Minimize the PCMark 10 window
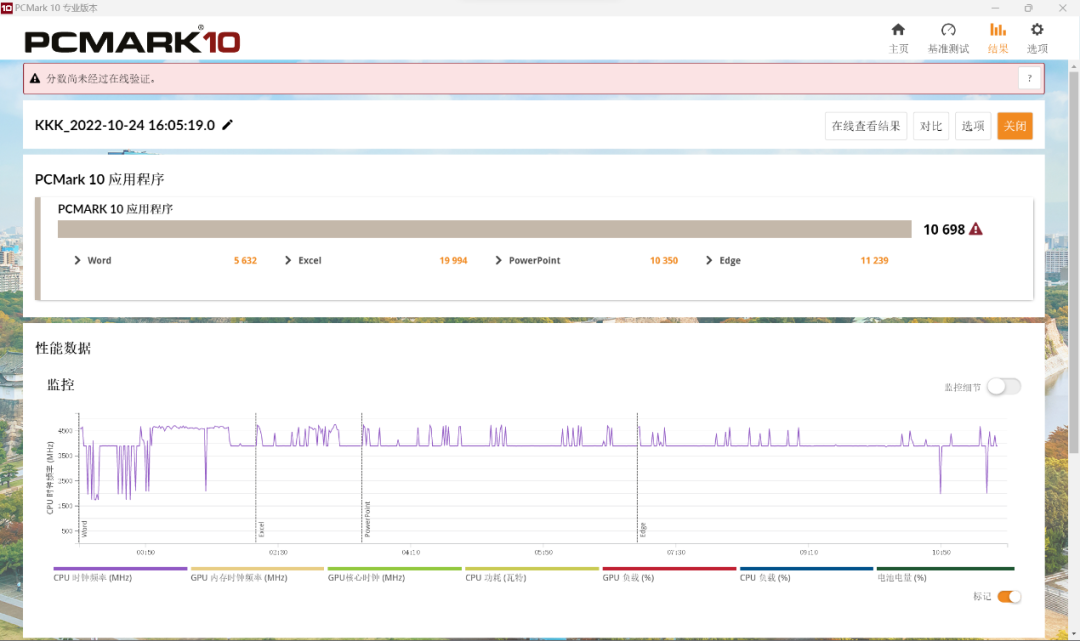The image size is (1080, 641). tap(995, 8)
